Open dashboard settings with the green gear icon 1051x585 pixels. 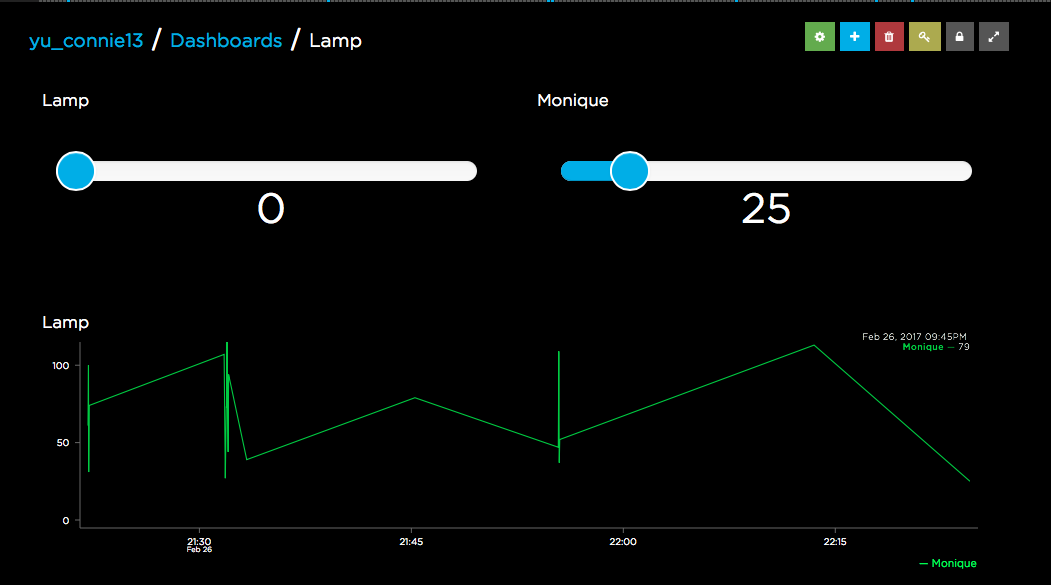[x=820, y=37]
